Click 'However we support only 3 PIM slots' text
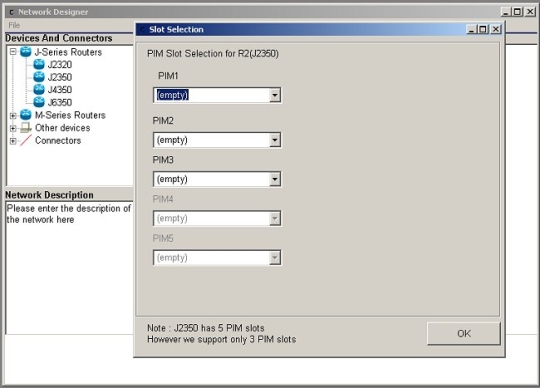Image resolution: width=540 pixels, height=388 pixels. (x=221, y=339)
